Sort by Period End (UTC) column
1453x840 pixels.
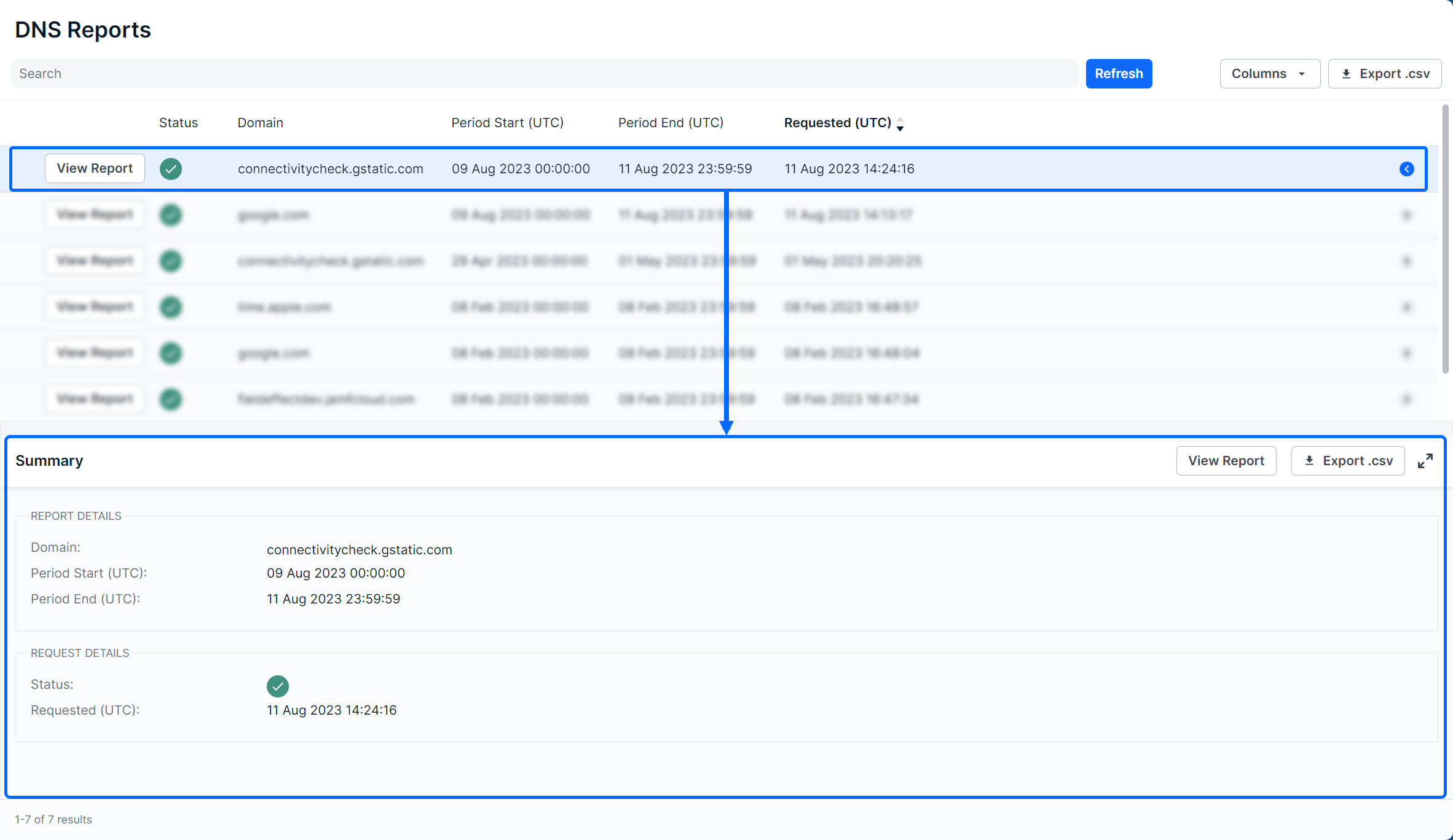click(671, 123)
